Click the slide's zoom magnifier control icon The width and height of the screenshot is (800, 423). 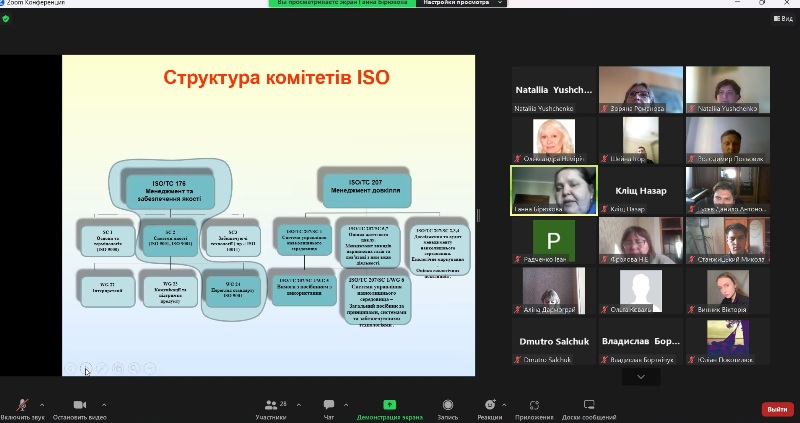click(133, 368)
